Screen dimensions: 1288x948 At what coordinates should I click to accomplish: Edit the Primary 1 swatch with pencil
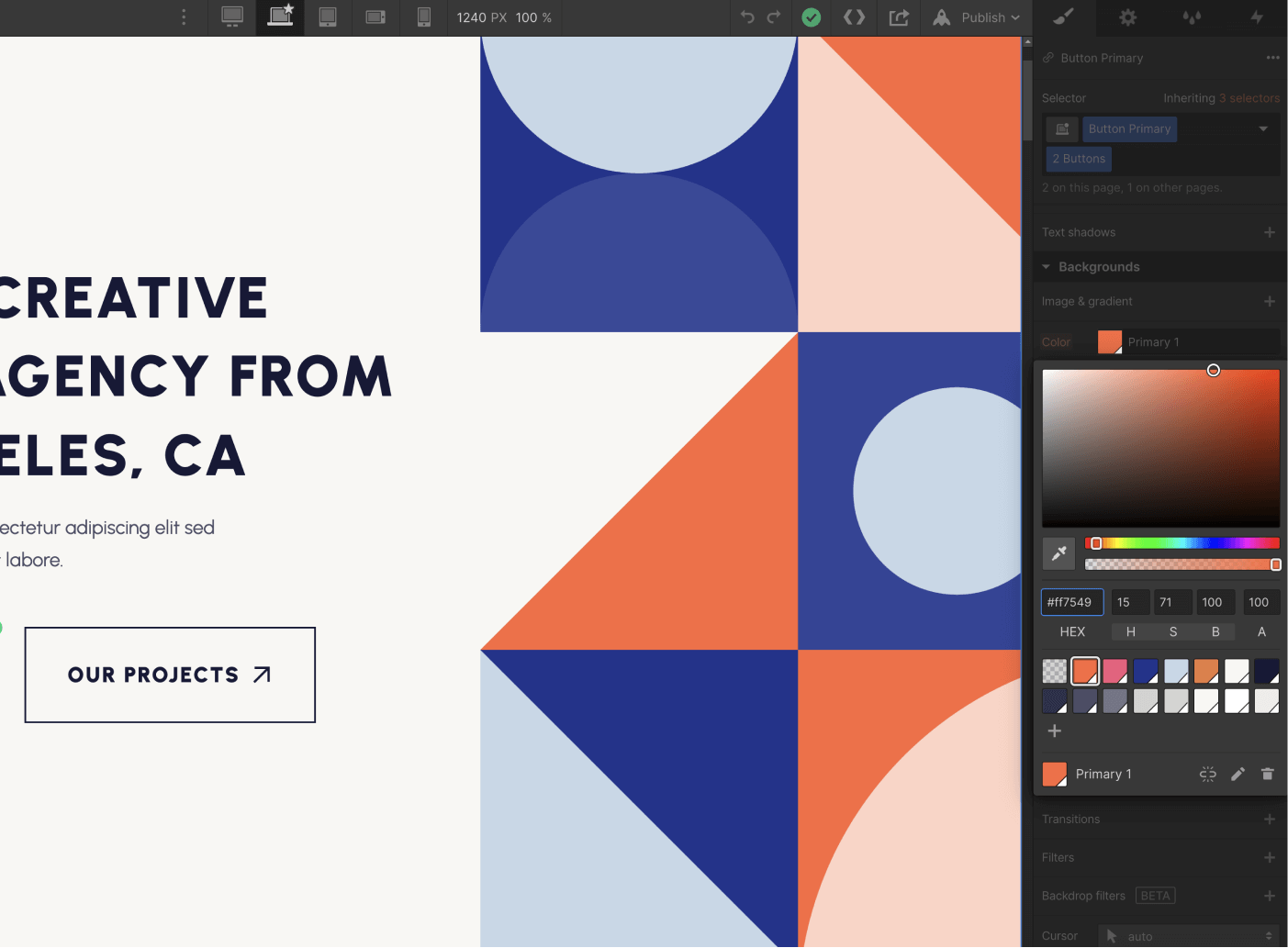(x=1238, y=775)
